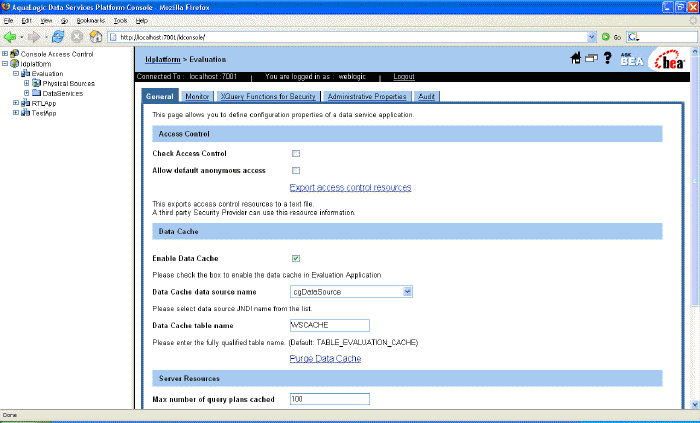Screen dimensions: 700x423
Task: Click the Purge Data Cache link
Action: click(x=325, y=359)
